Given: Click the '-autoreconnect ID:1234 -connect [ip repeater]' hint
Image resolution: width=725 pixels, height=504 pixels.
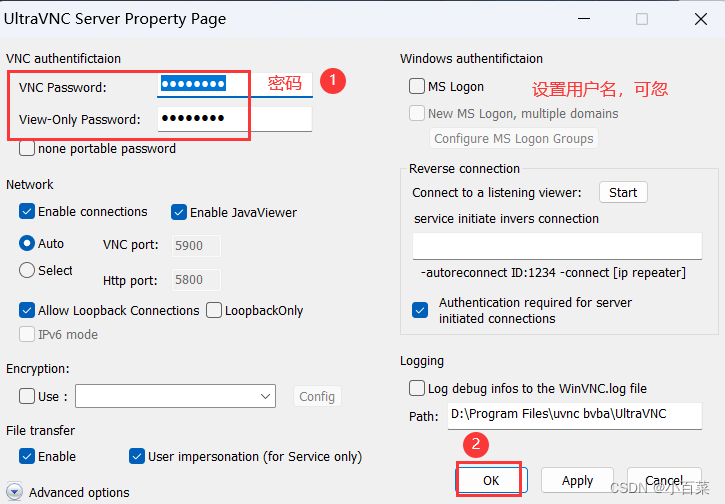Looking at the screenshot, I should coord(553,273).
